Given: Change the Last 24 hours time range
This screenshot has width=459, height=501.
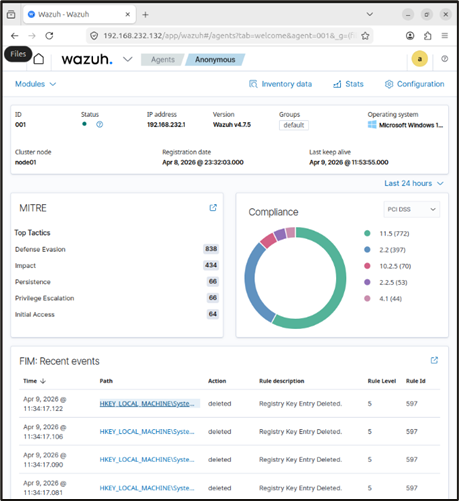Looking at the screenshot, I should click(x=414, y=183).
